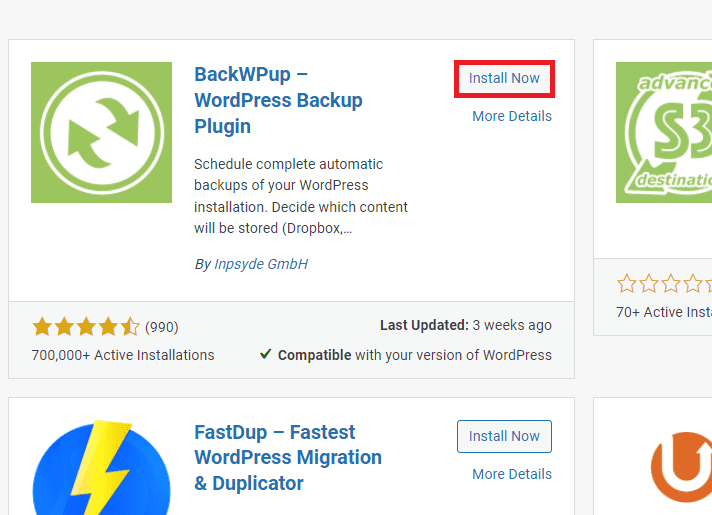The height and width of the screenshot is (515, 712).
Task: Open More Details for BackWPup
Action: coord(512,116)
